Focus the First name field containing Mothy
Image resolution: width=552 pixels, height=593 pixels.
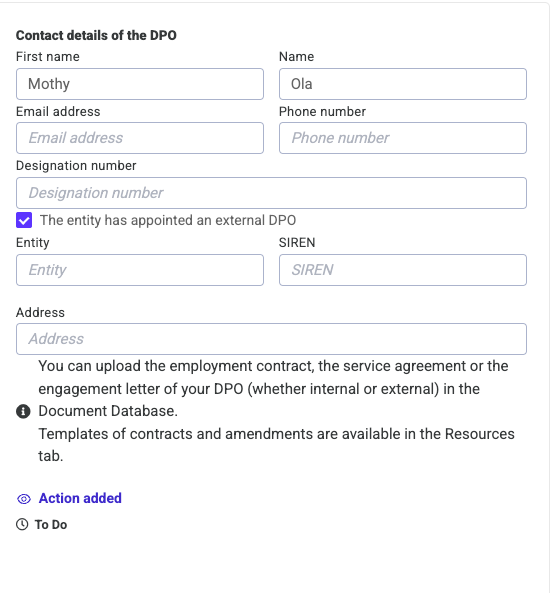tap(140, 84)
